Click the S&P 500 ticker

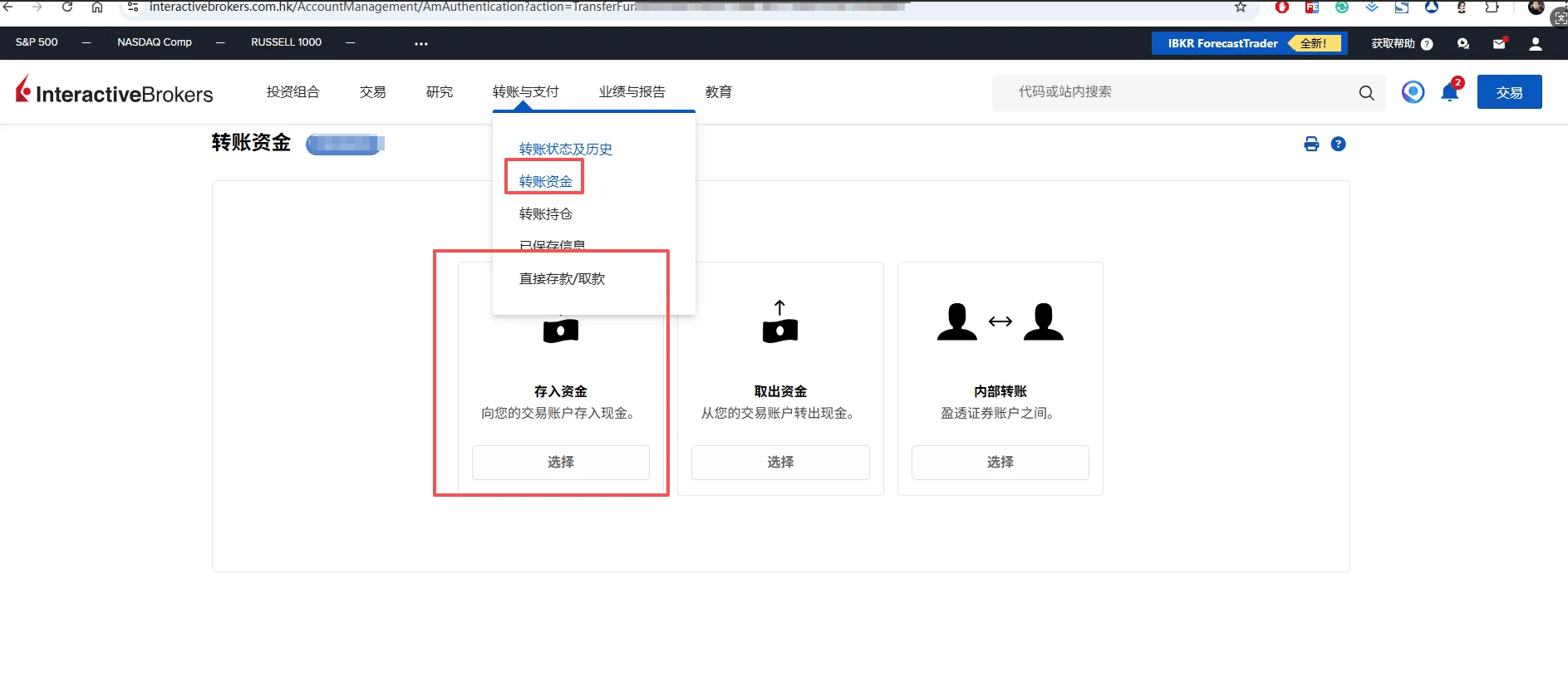tap(37, 42)
